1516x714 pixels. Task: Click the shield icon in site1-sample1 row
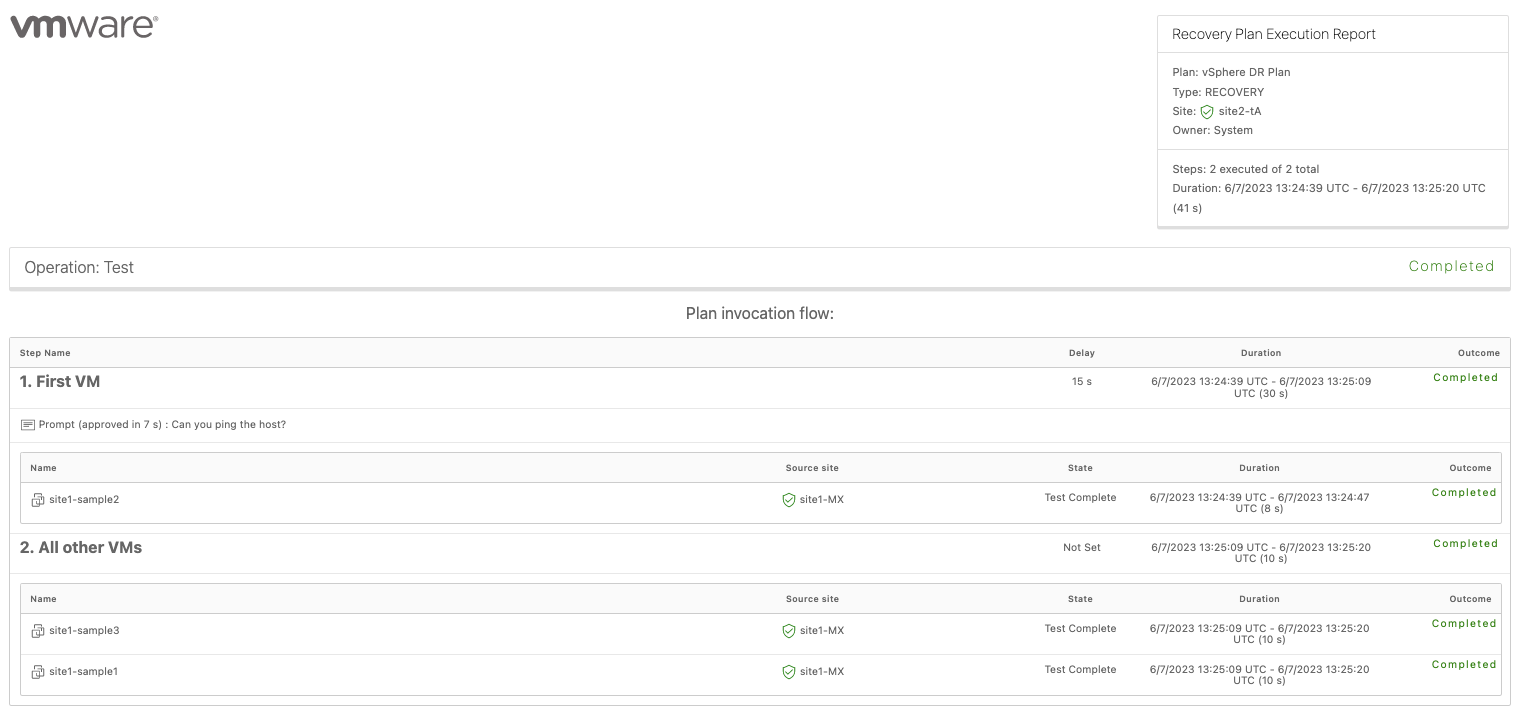click(789, 672)
